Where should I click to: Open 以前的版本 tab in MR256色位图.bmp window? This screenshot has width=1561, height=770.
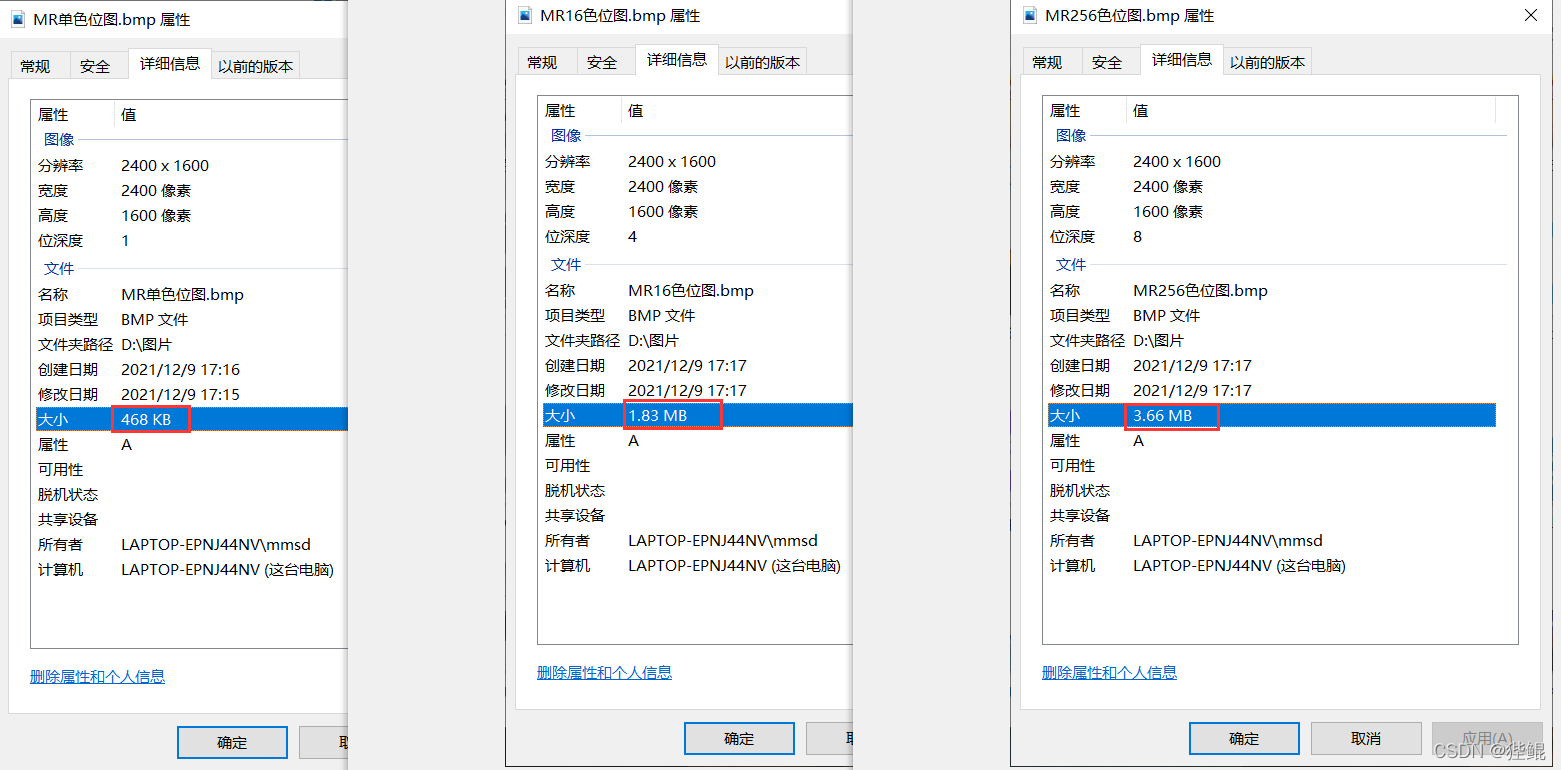1268,62
